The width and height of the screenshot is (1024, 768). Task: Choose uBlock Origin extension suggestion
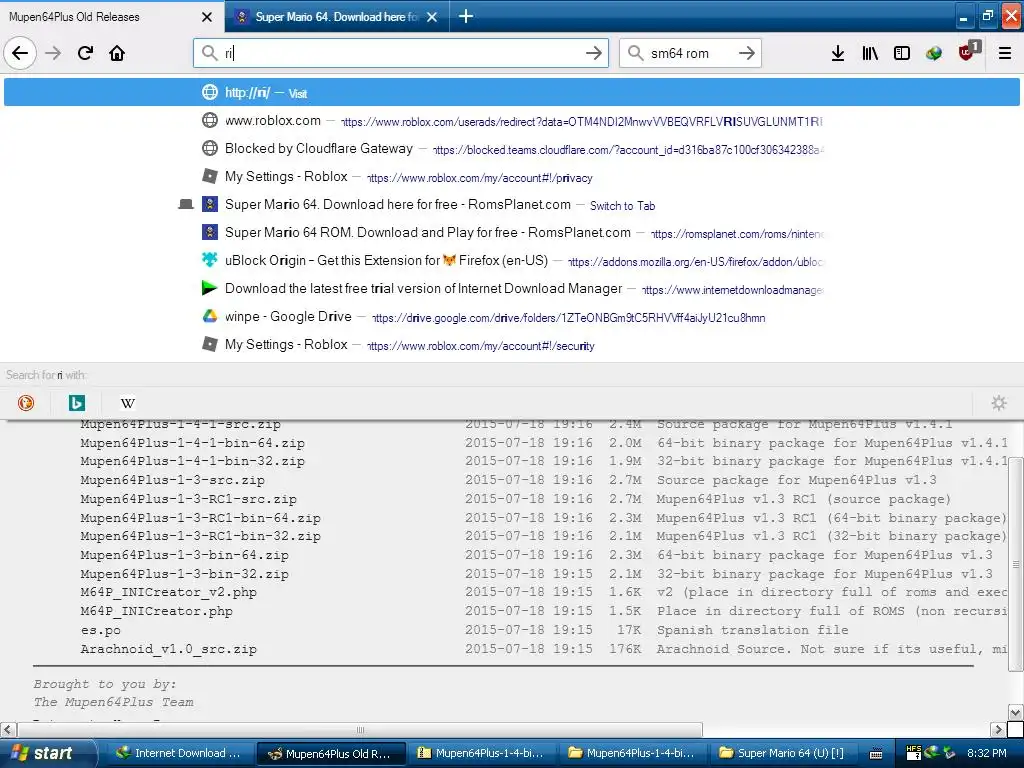512,261
